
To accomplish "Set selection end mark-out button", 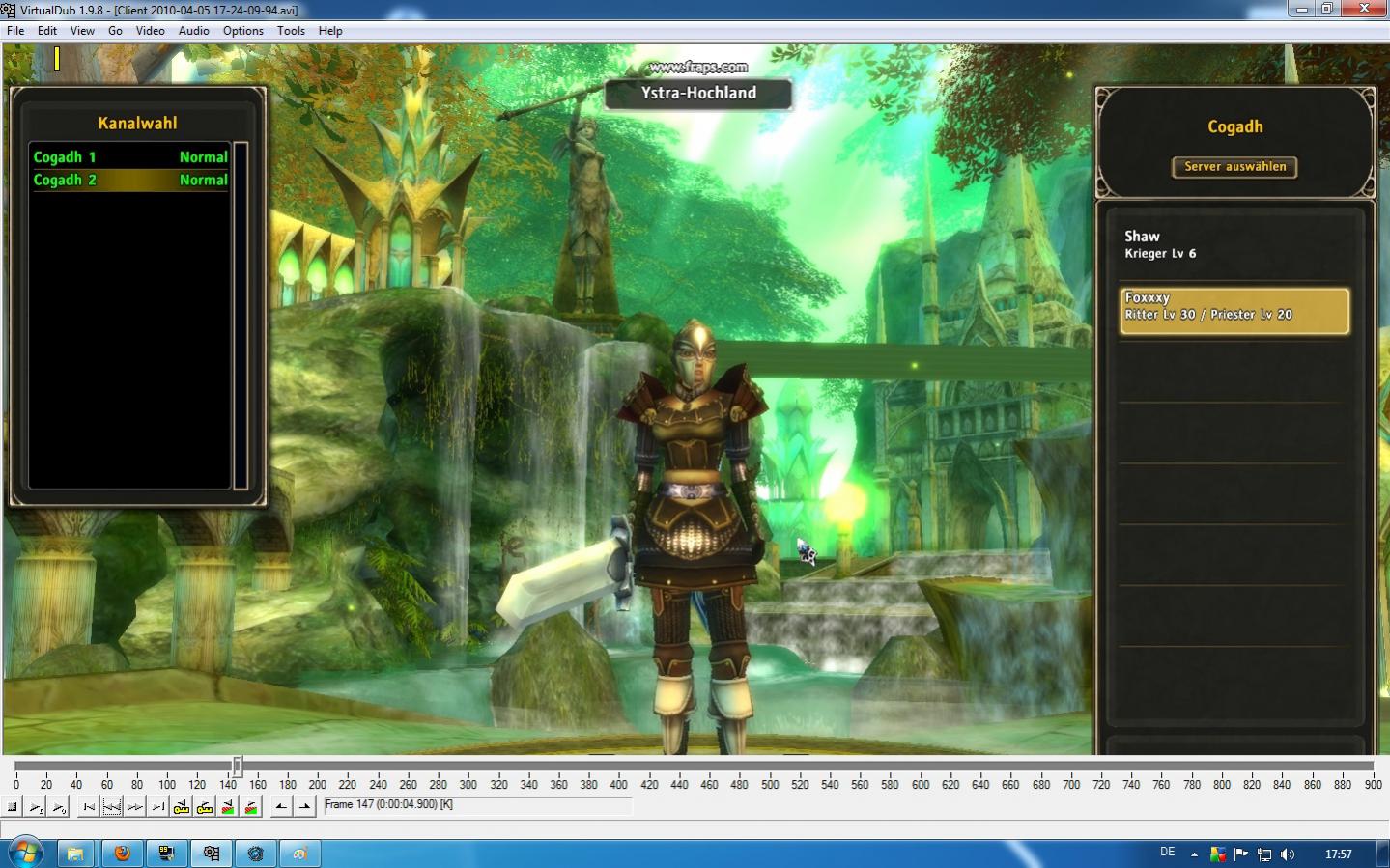I will tap(304, 806).
